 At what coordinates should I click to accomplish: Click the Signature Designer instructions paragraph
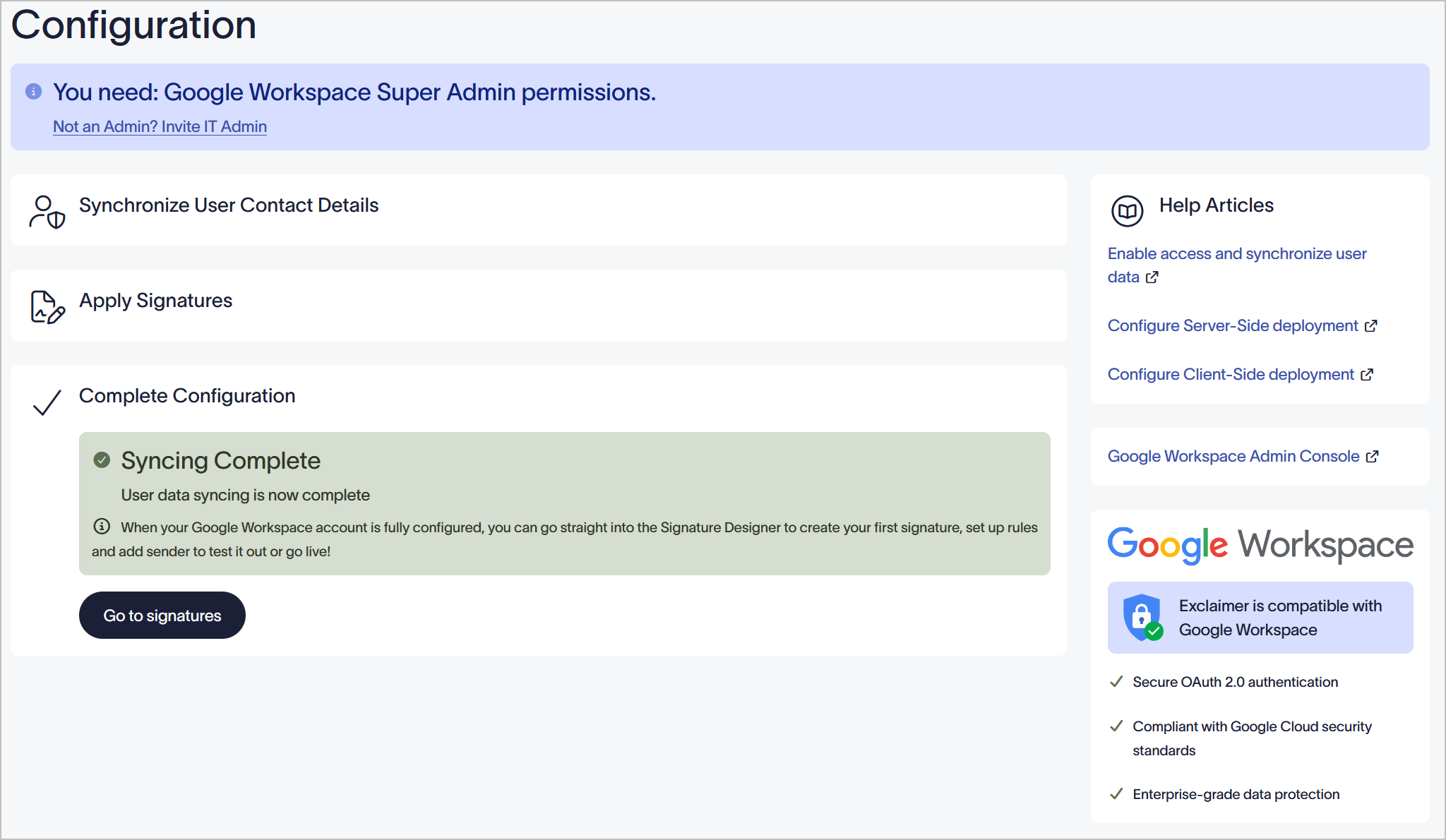[565, 539]
